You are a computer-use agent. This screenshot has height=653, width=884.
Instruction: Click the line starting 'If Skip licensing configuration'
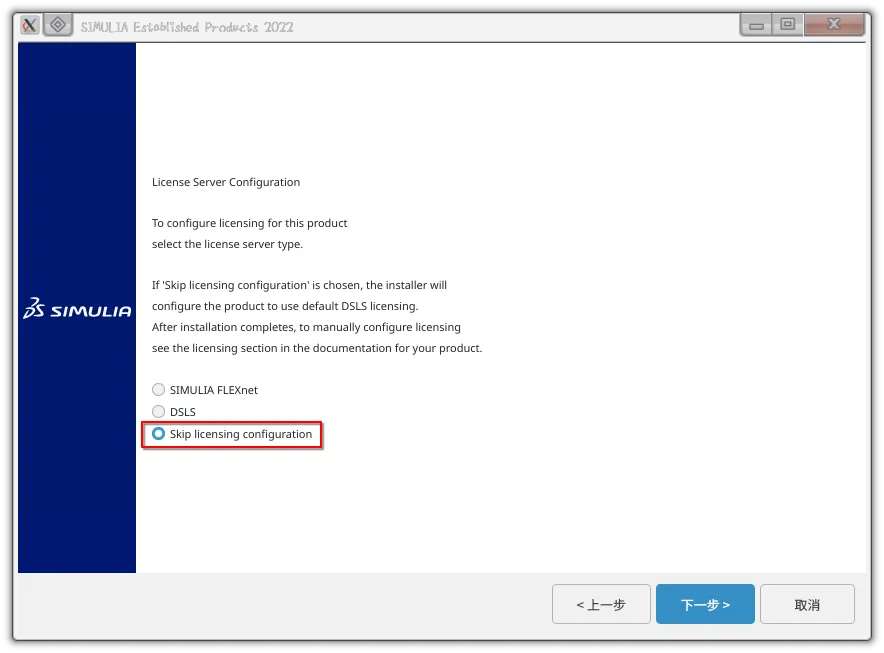tap(299, 285)
